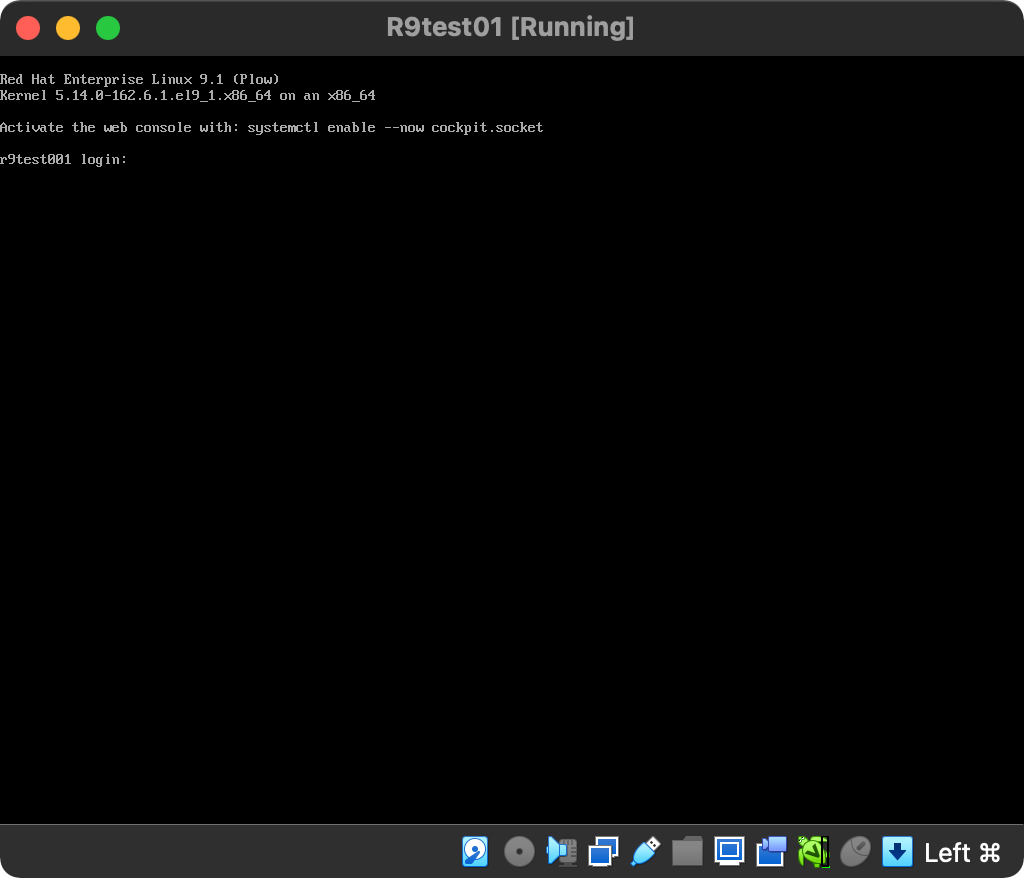Minimize the R9test01 window with yellow button

(68, 28)
